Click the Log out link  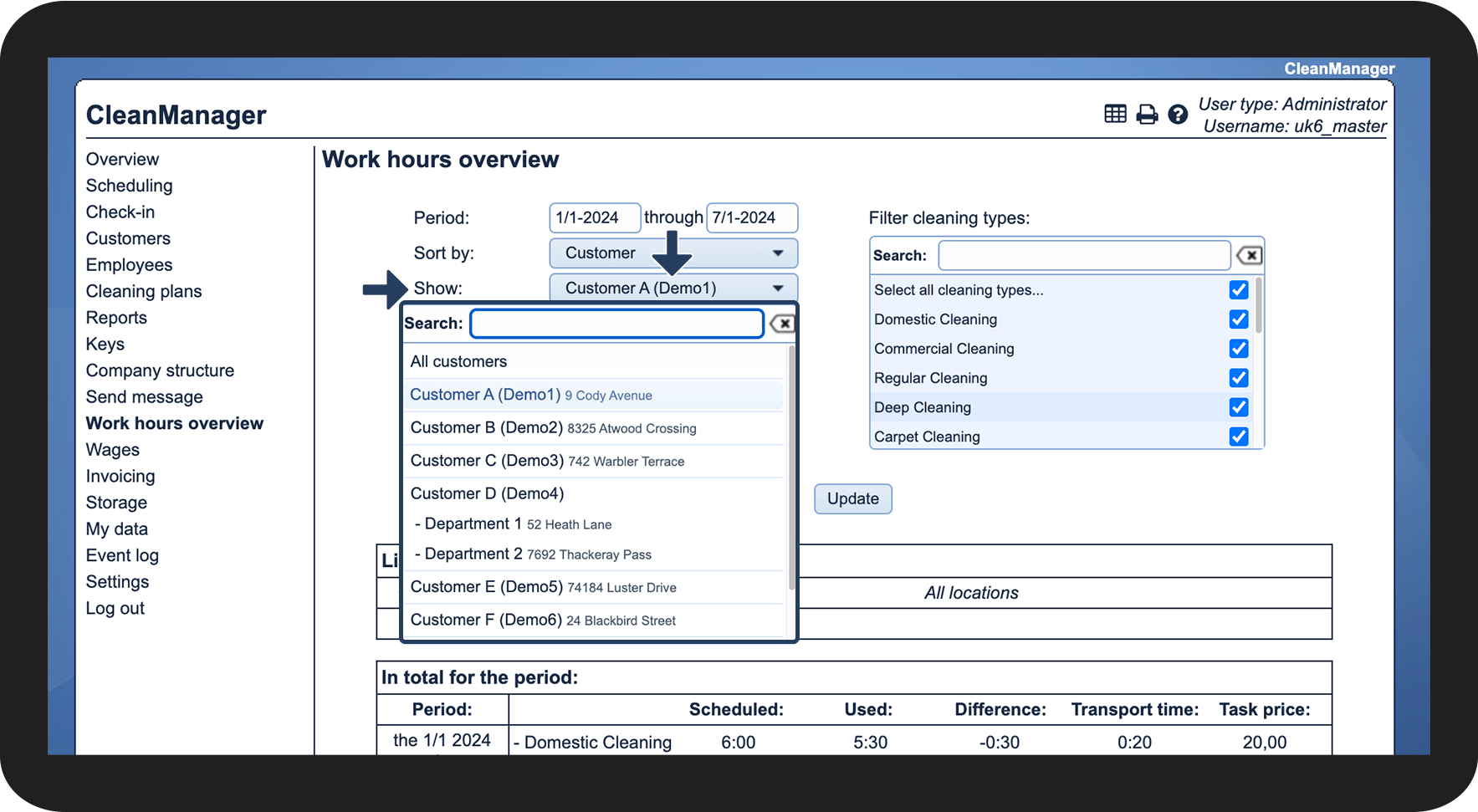pyautogui.click(x=115, y=609)
